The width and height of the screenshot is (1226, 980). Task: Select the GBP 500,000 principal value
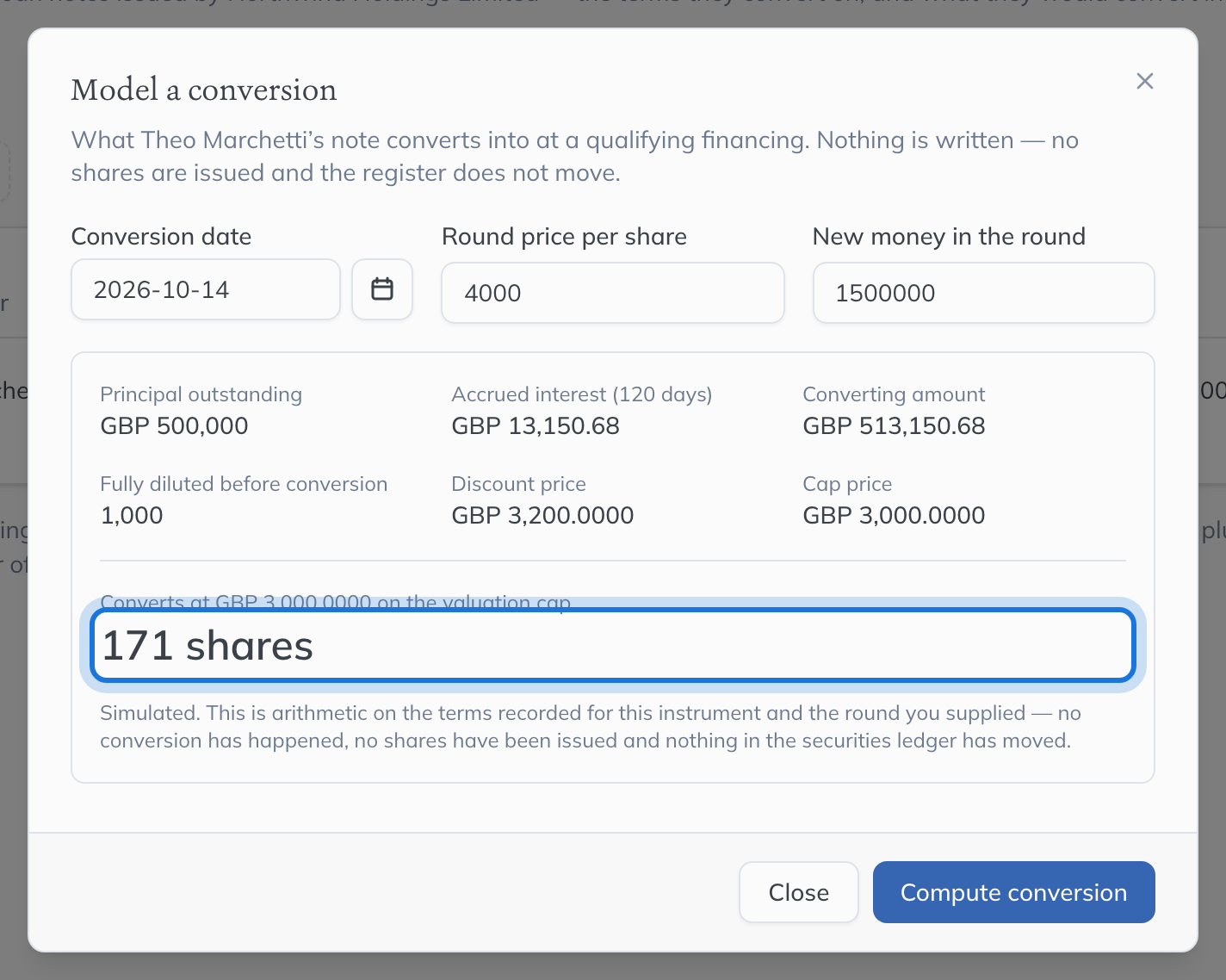[175, 425]
